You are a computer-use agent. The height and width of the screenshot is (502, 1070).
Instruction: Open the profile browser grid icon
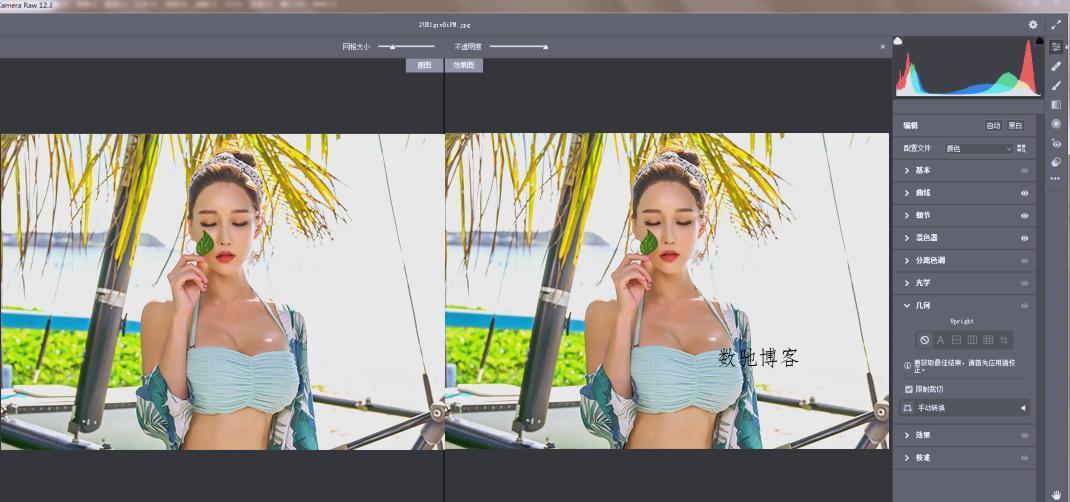coord(1022,148)
